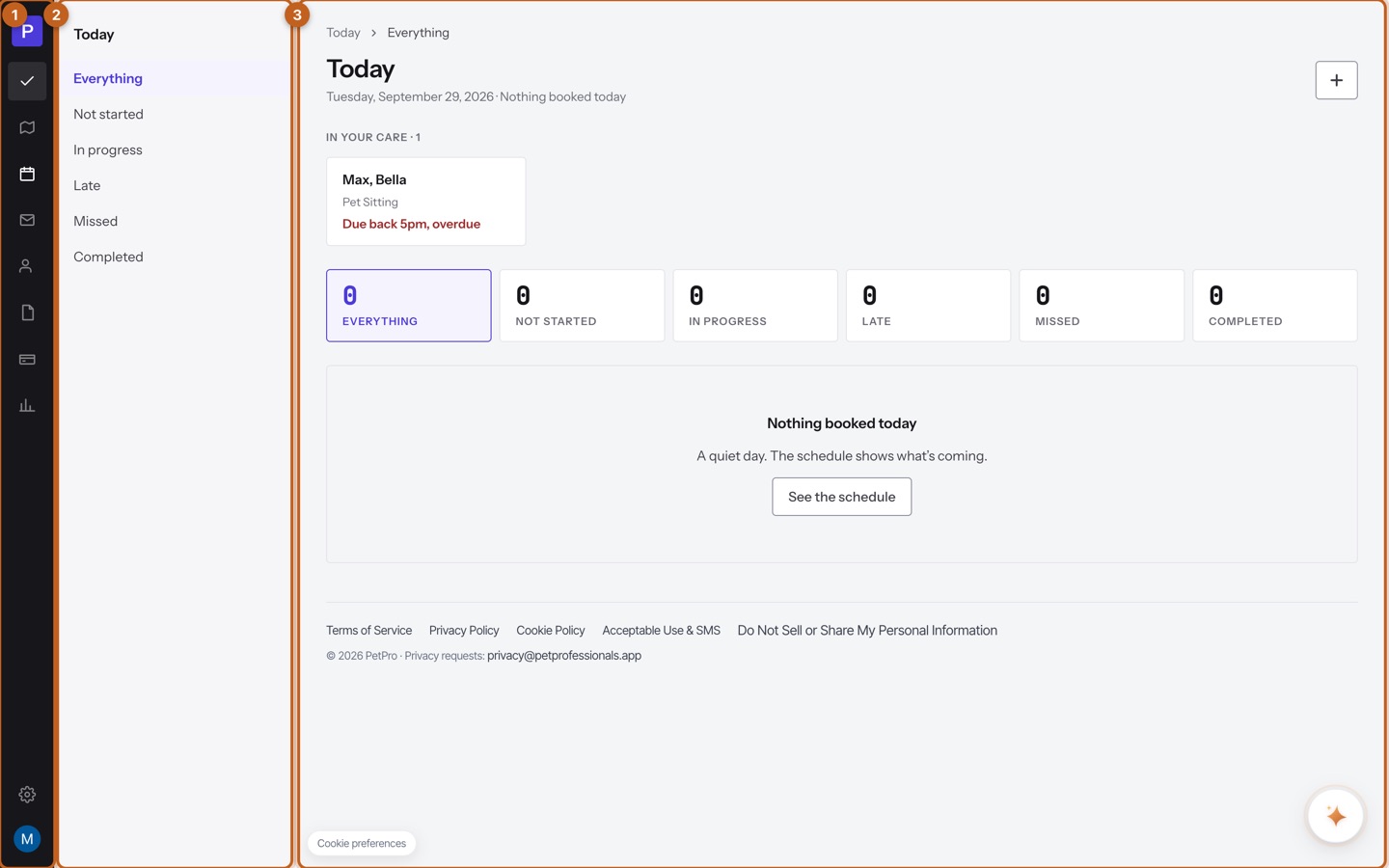Viewport: 1389px width, 868px height.
Task: Choose the Everything count card
Action: click(409, 306)
